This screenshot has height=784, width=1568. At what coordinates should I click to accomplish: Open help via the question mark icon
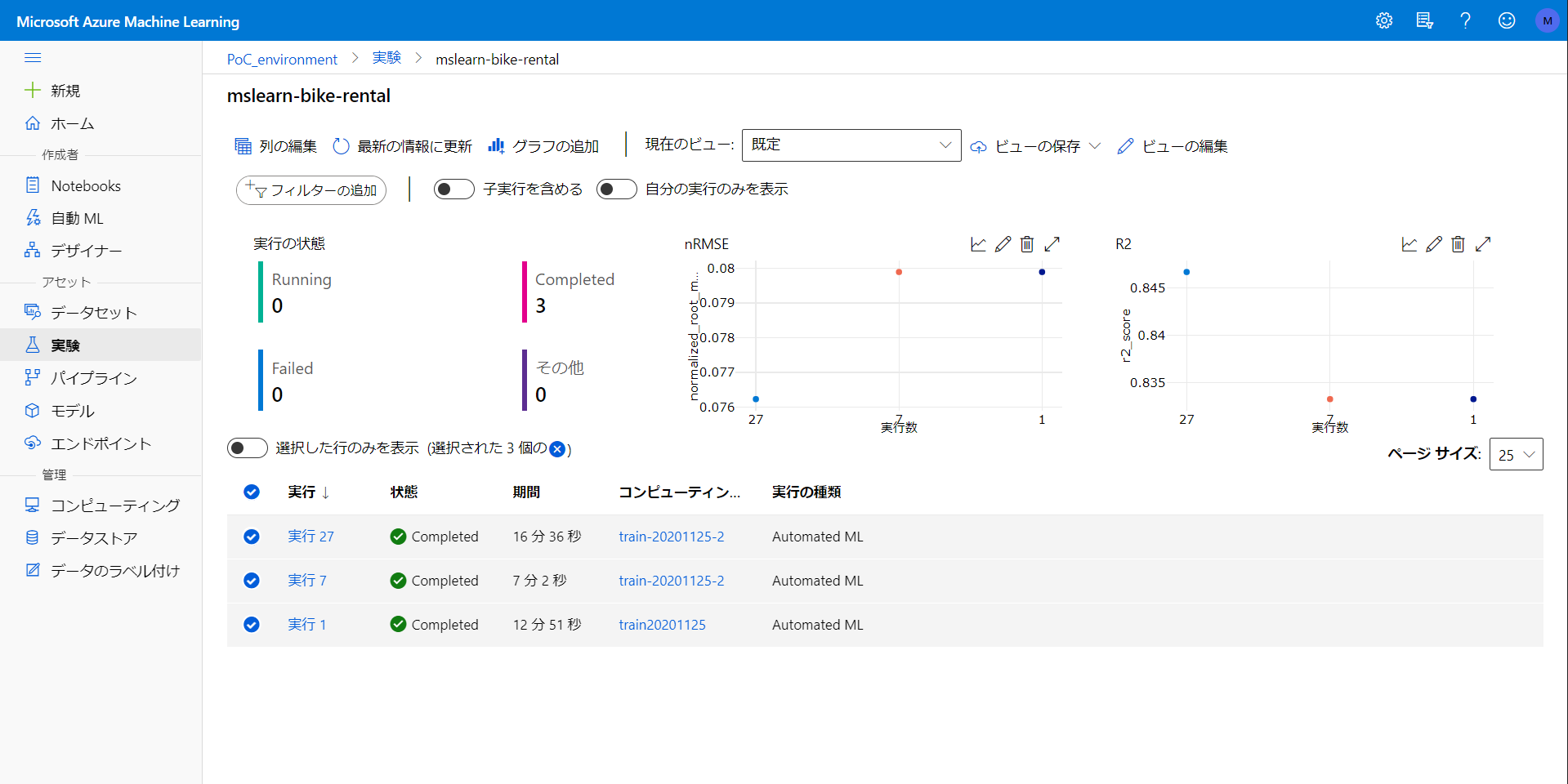1465,20
